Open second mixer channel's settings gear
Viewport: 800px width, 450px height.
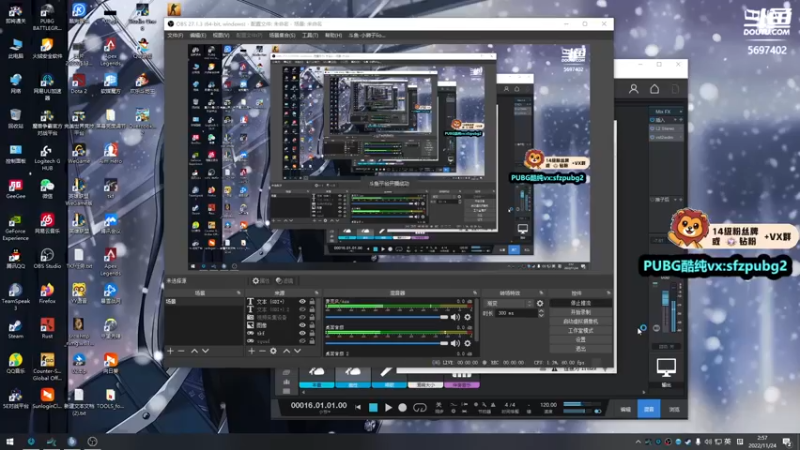point(467,343)
